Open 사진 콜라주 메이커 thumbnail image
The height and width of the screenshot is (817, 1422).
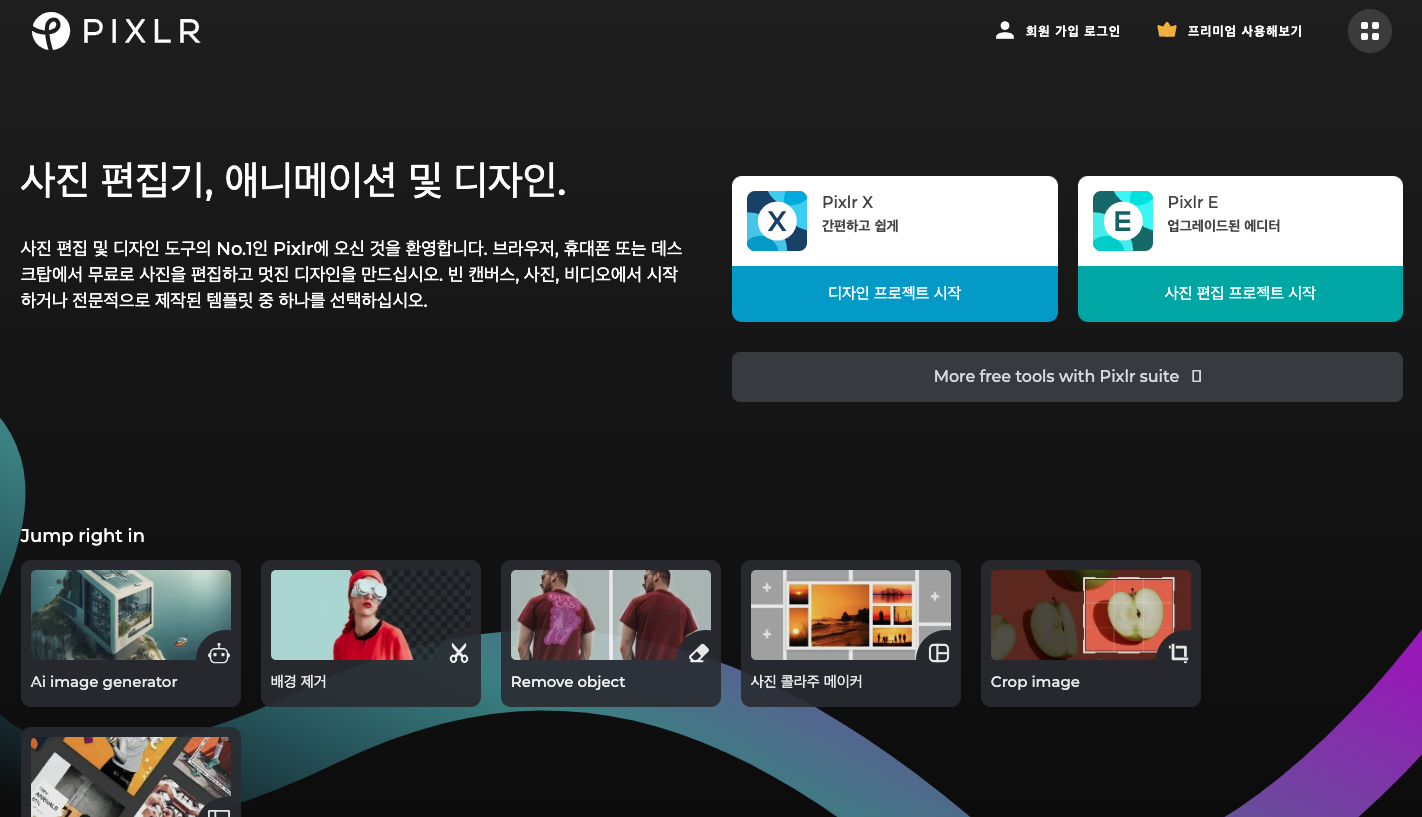[851, 615]
